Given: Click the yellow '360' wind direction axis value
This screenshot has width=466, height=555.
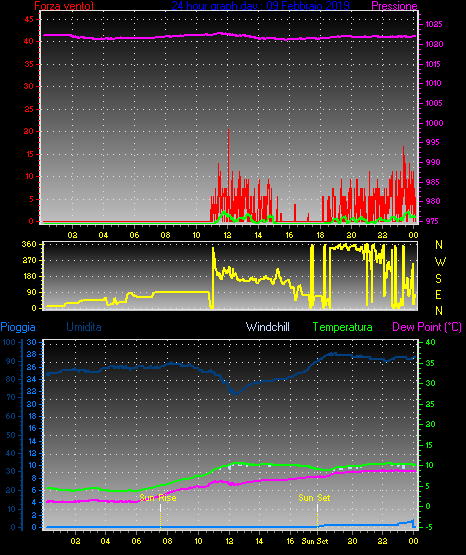Looking at the screenshot, I should [29, 244].
